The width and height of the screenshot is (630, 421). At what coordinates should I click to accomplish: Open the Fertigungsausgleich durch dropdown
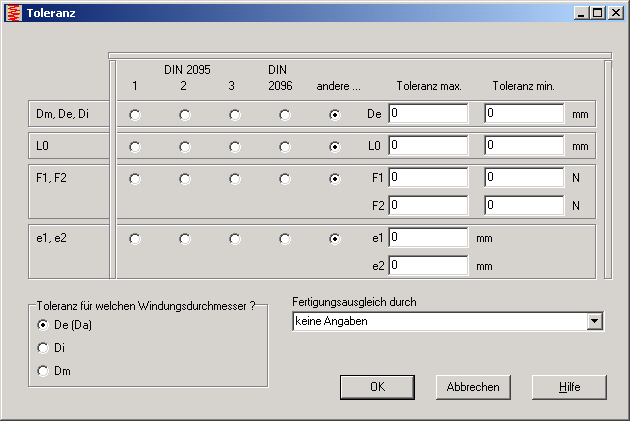tap(595, 322)
